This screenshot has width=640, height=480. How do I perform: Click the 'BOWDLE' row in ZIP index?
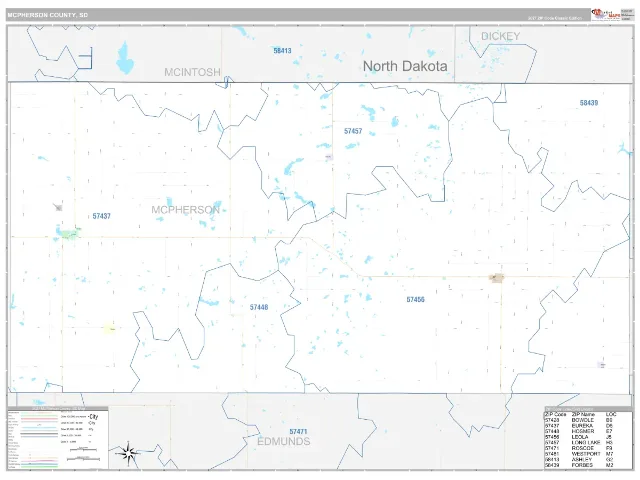tap(580, 420)
